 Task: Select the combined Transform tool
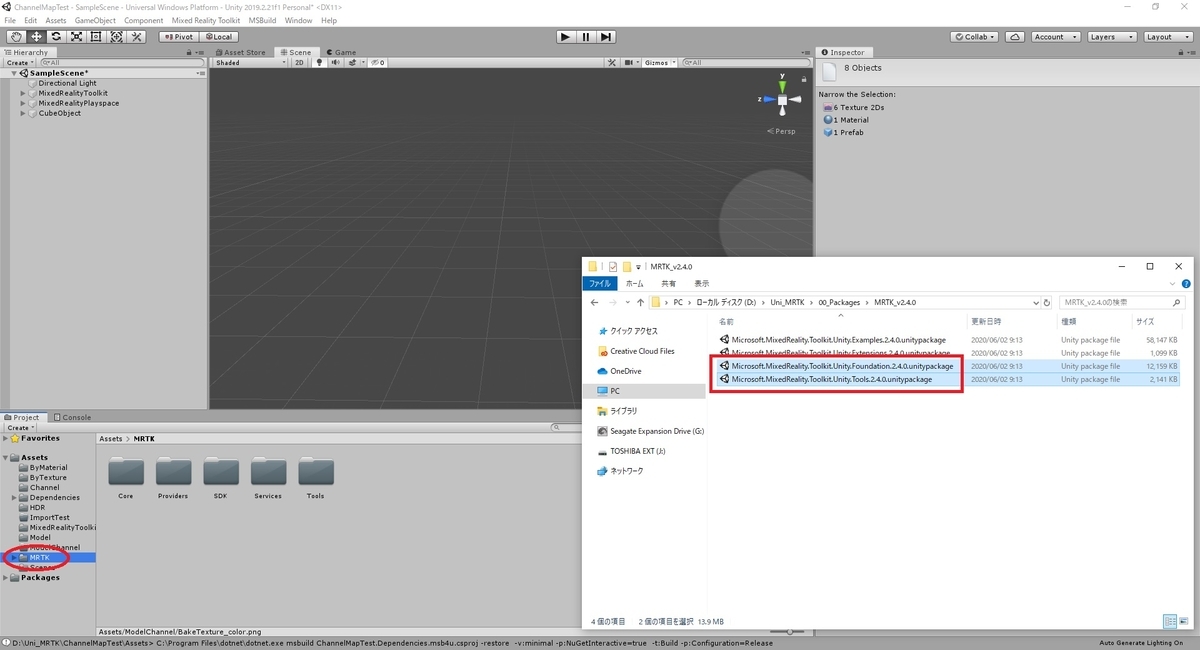coord(116,37)
